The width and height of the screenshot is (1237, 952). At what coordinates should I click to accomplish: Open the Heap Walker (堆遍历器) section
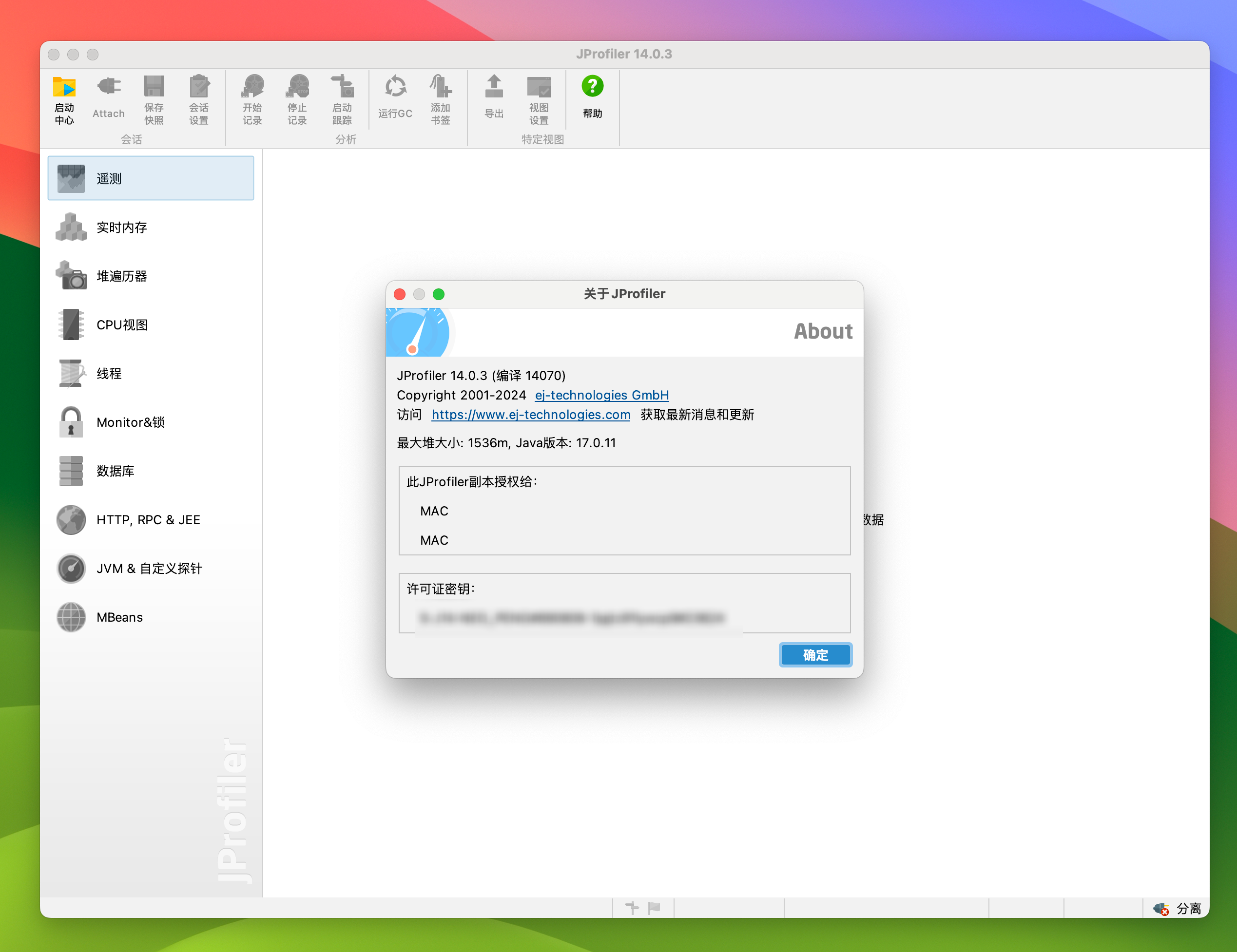click(151, 276)
